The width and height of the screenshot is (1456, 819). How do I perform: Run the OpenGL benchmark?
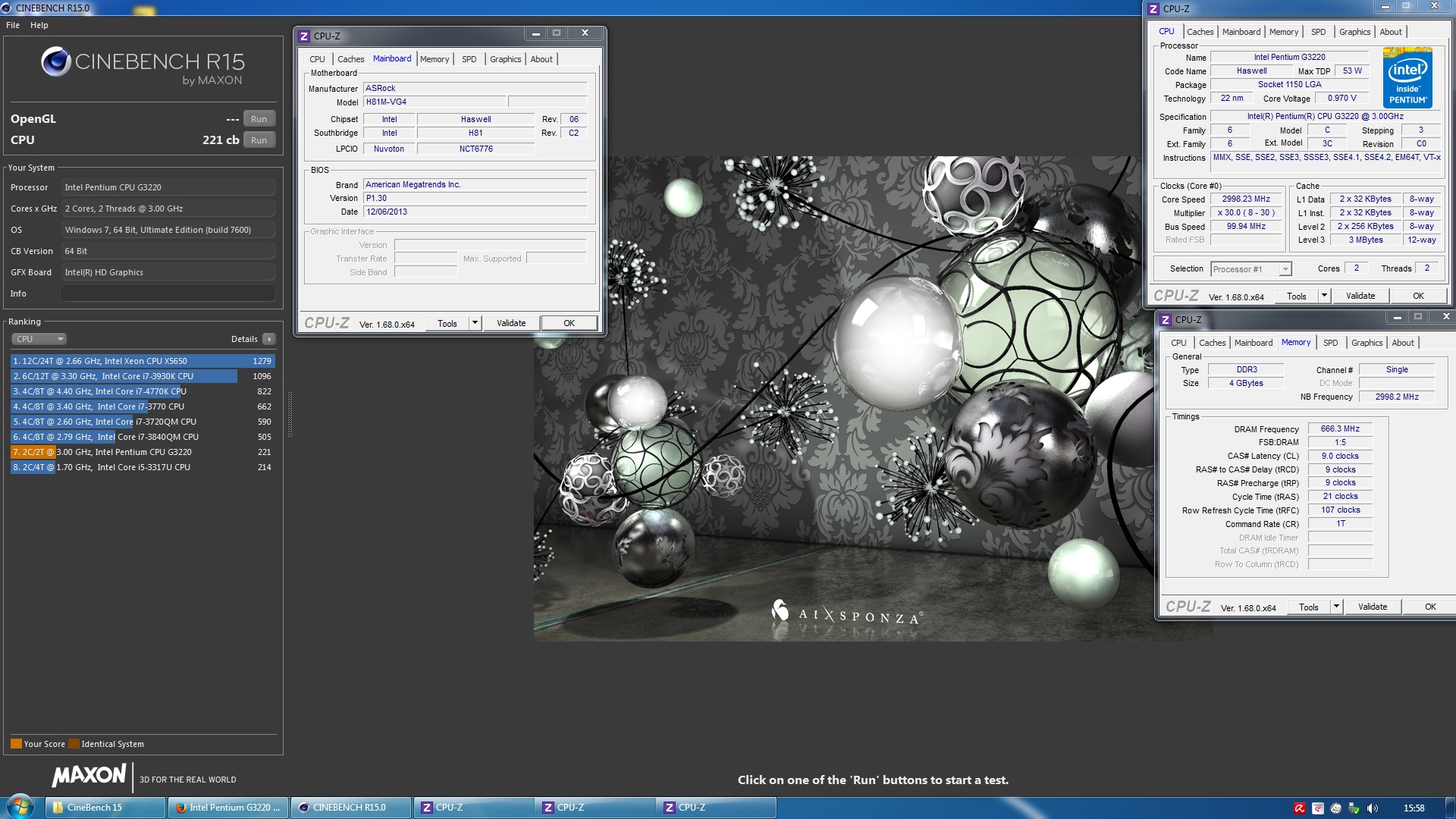coord(259,119)
